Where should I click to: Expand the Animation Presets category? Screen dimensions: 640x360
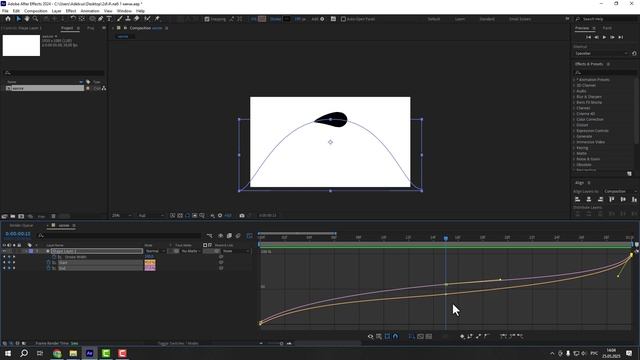click(574, 80)
